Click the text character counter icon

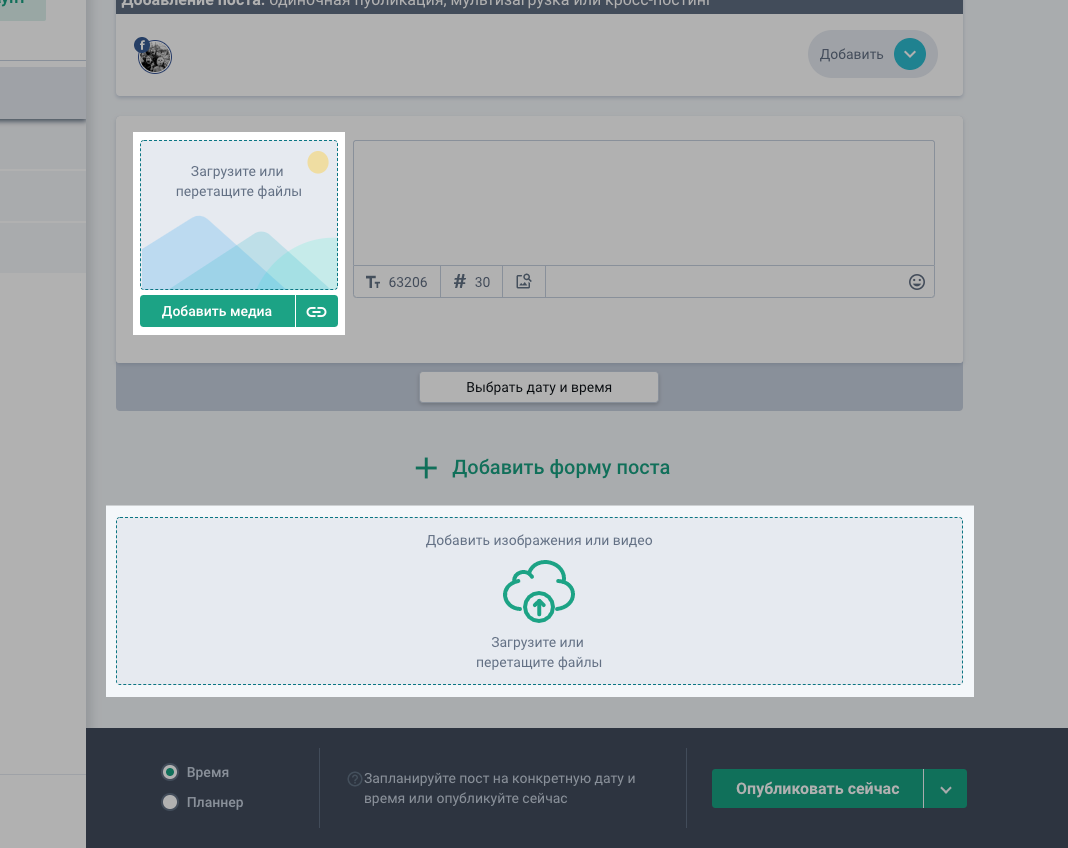pos(374,282)
